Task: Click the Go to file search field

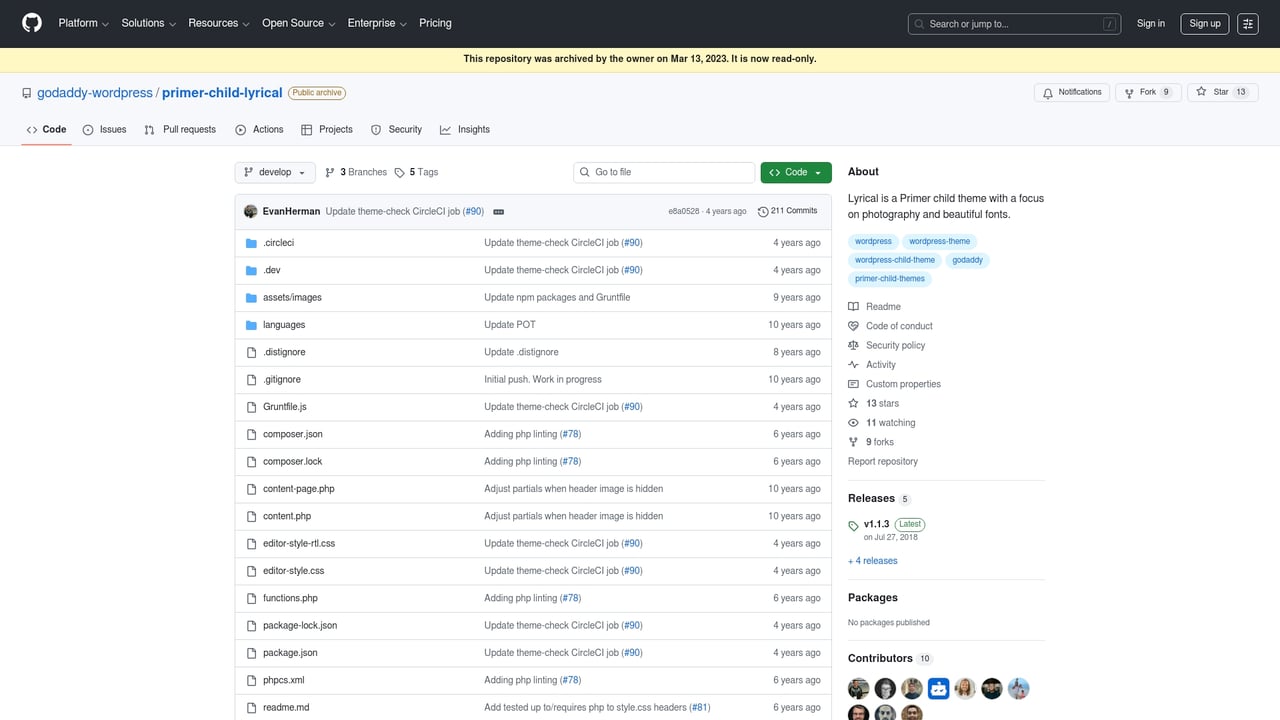Action: [x=663, y=171]
